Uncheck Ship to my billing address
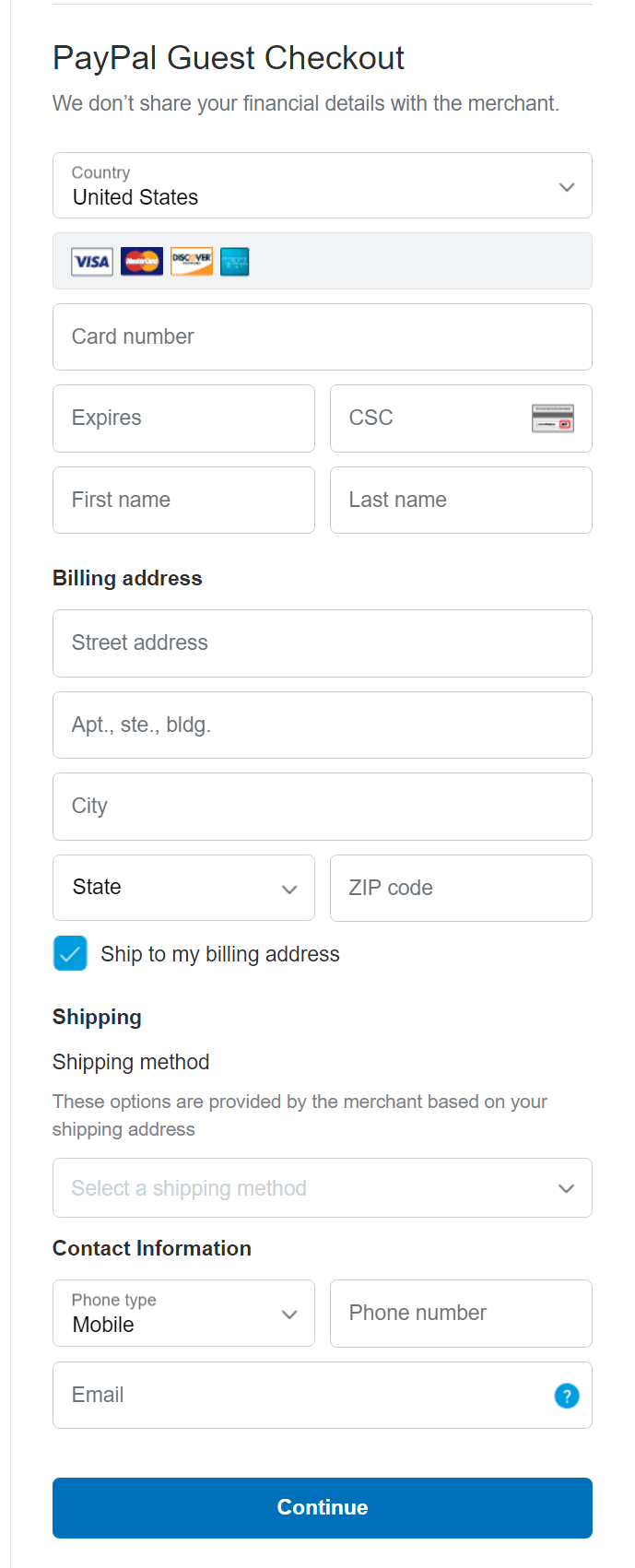The image size is (635, 1568). coord(70,954)
